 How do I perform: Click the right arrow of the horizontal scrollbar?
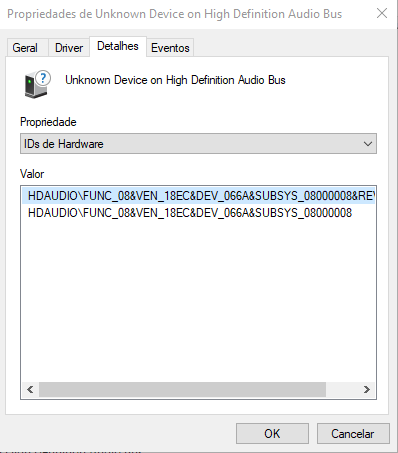pos(367,389)
